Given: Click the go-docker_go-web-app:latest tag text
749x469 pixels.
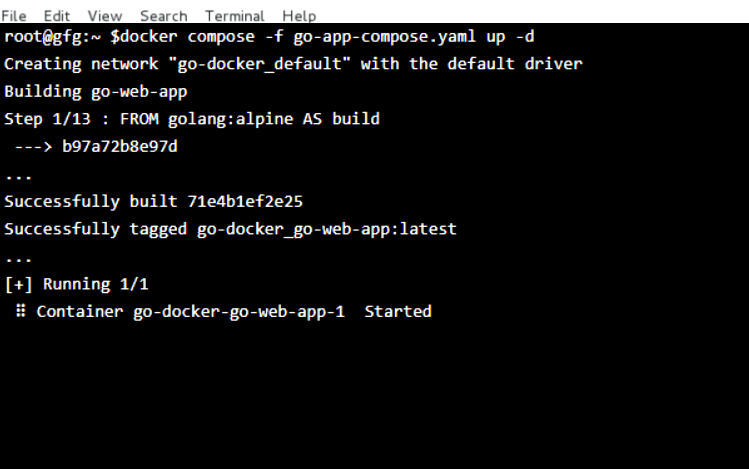Looking at the screenshot, I should coord(326,229).
